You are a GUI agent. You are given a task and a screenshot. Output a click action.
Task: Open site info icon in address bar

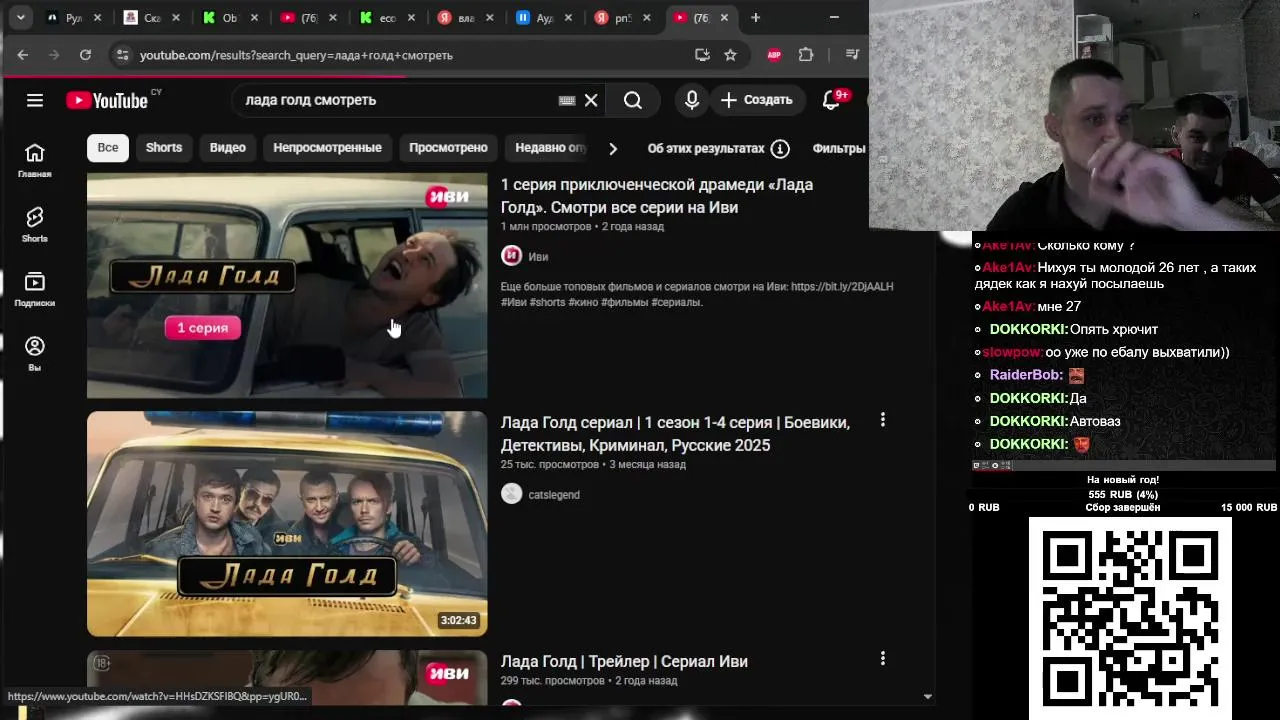click(x=122, y=55)
